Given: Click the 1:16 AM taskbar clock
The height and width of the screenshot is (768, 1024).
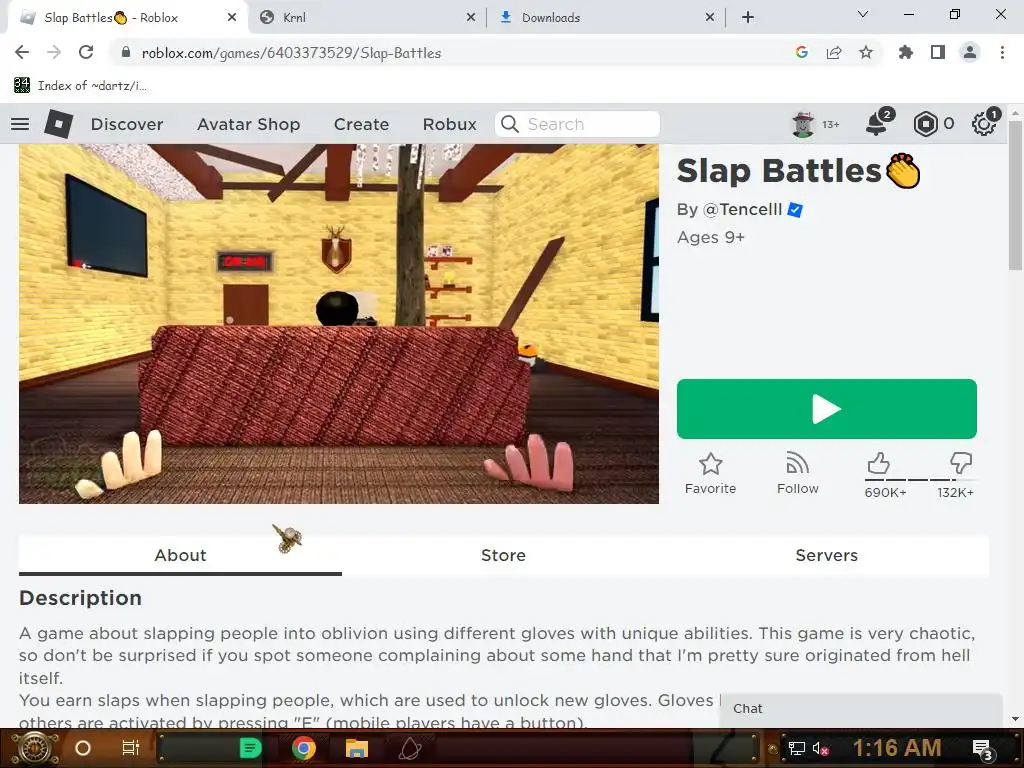Looking at the screenshot, I should pos(897,748).
